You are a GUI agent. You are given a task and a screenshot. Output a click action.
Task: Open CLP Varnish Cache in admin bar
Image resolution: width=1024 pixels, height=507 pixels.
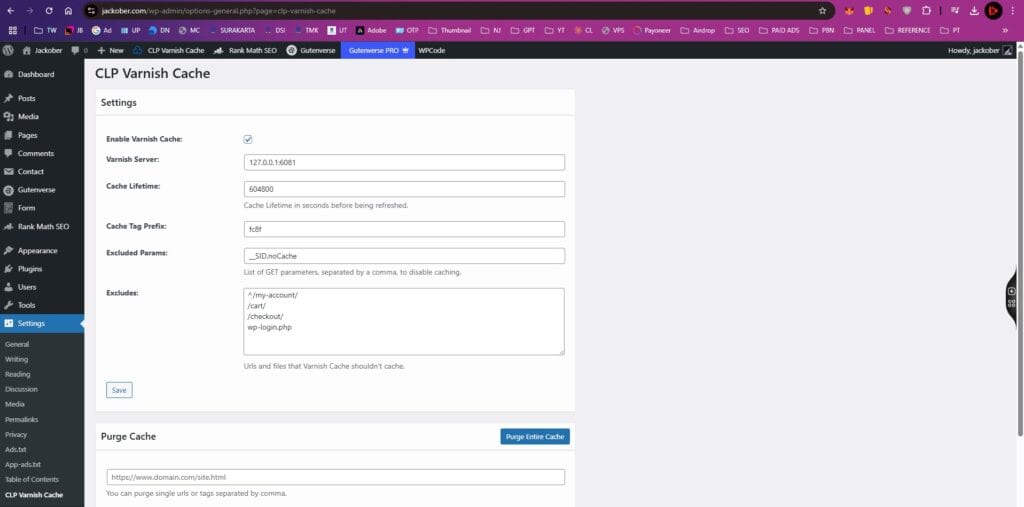pos(168,50)
